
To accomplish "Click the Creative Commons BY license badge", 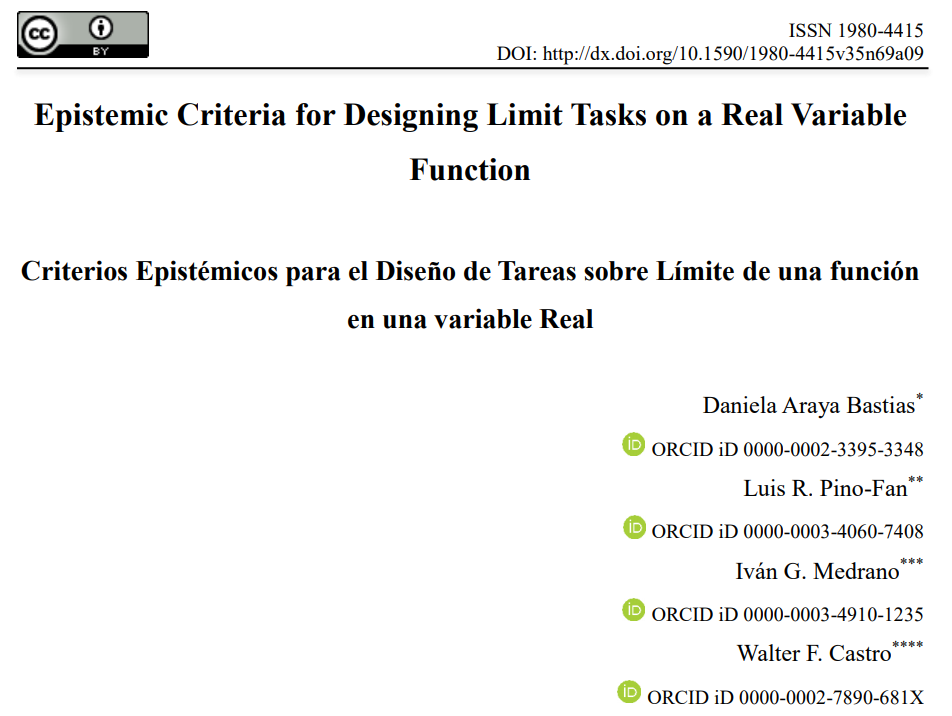I will [x=83, y=35].
